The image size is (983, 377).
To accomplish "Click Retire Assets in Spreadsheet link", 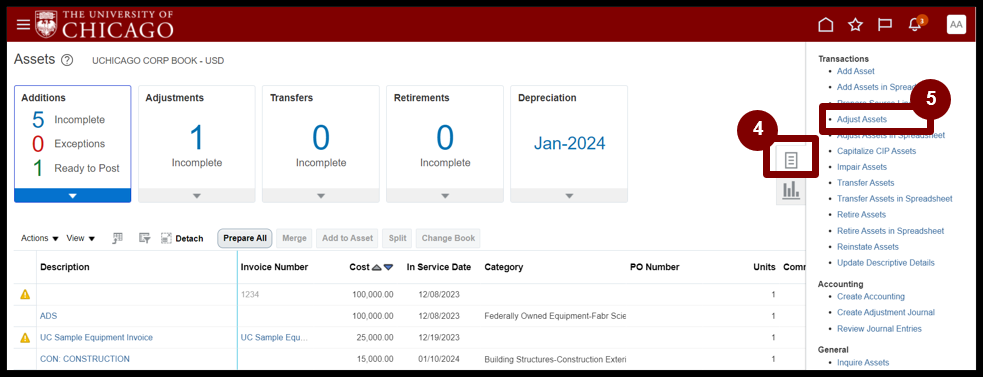I will pos(890,231).
